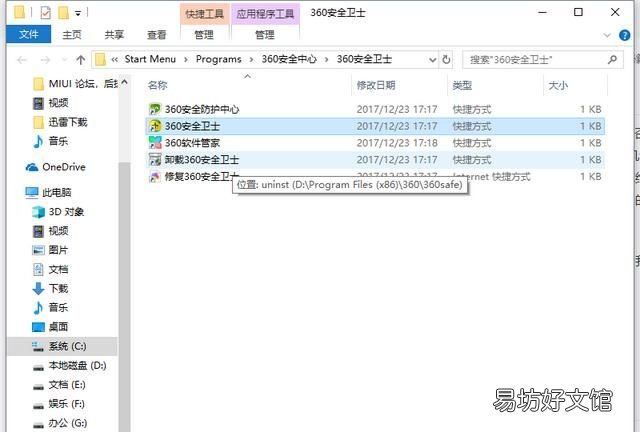Click 360安全中心 in the address path
This screenshot has width=640, height=432.
pyautogui.click(x=289, y=60)
